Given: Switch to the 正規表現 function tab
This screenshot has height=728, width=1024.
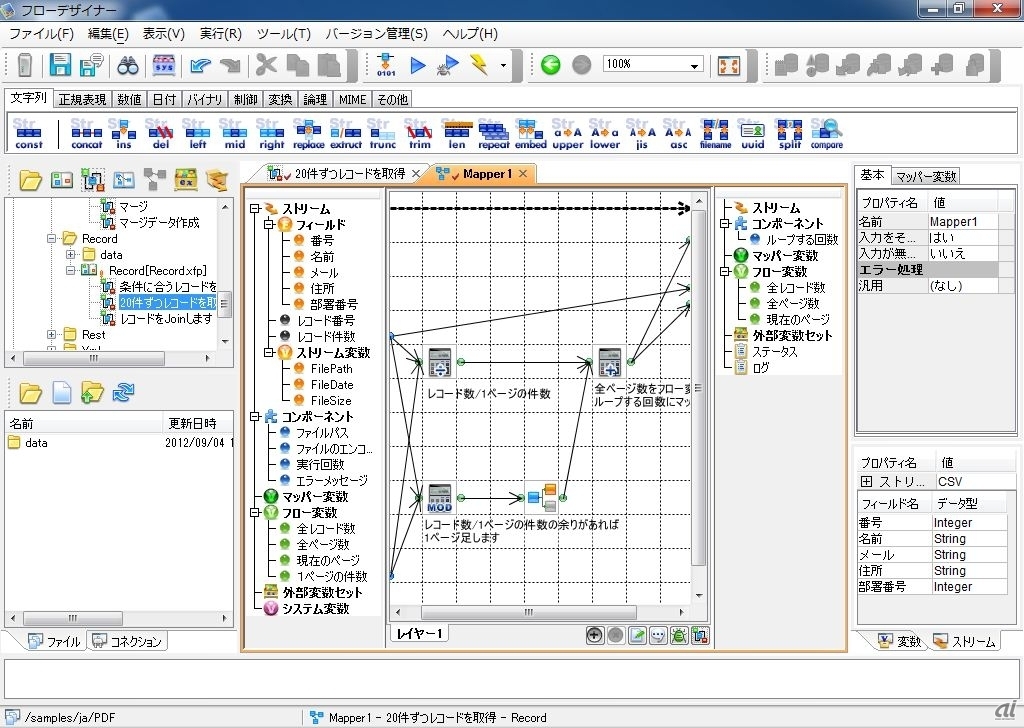Looking at the screenshot, I should [x=82, y=99].
